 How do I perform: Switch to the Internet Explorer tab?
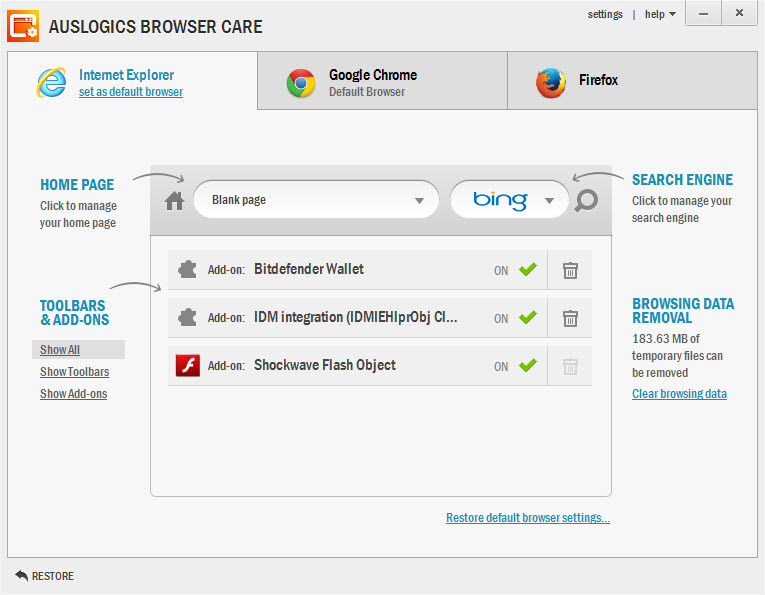tap(132, 81)
